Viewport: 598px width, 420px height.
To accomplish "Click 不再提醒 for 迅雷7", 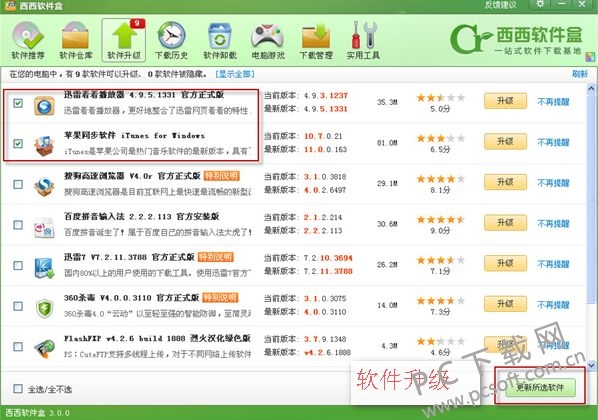I will coord(553,264).
